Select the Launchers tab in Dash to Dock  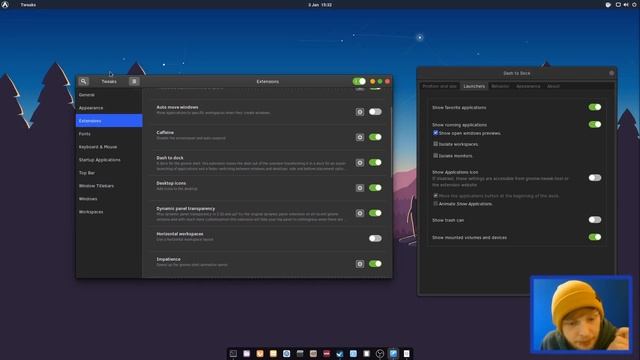pos(474,86)
